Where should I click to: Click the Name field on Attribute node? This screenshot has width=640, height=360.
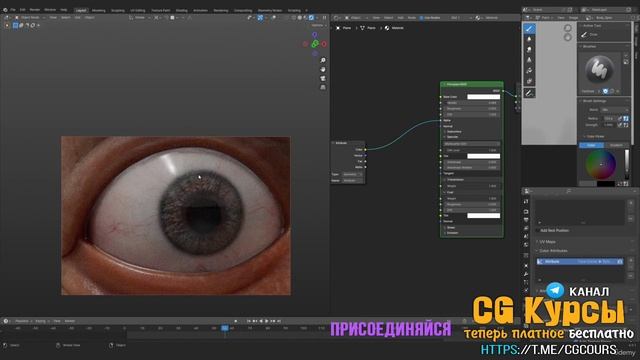click(x=352, y=180)
